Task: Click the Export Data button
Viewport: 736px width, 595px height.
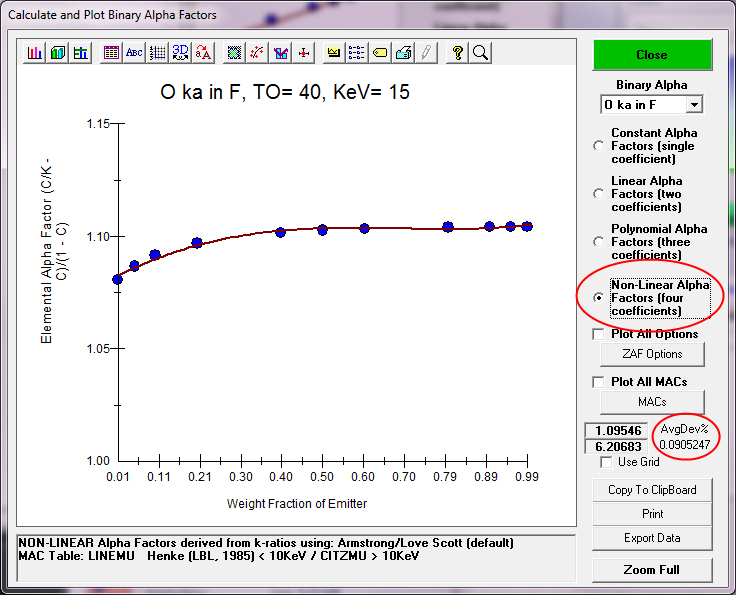Action: pos(652,538)
